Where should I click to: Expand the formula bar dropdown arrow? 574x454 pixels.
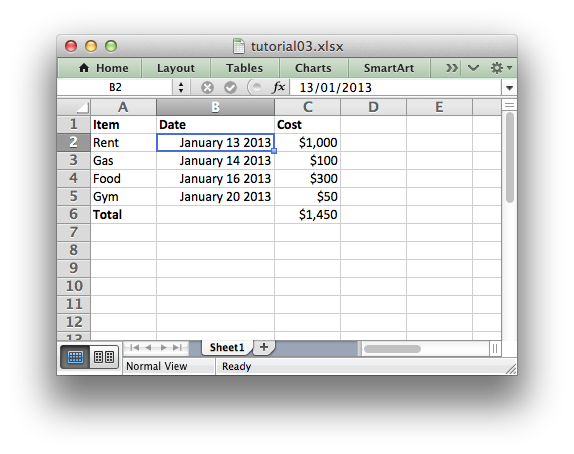click(509, 88)
